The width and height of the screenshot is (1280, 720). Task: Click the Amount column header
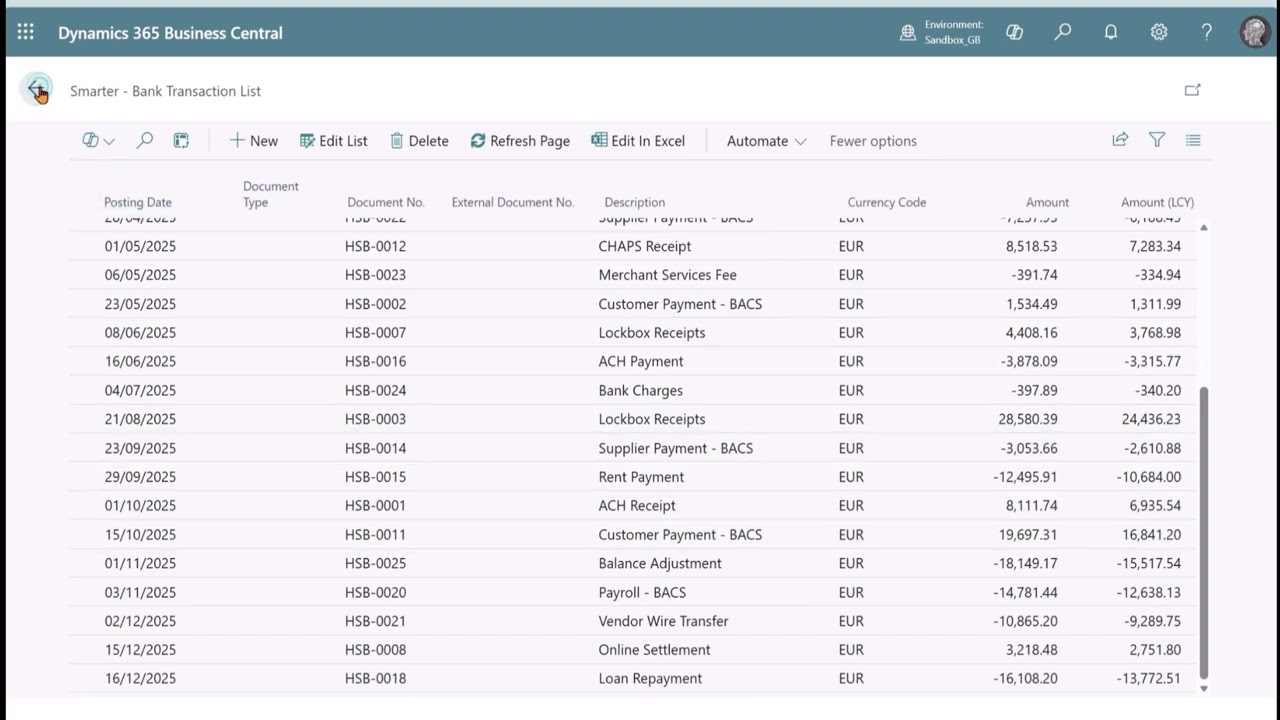coord(1047,202)
